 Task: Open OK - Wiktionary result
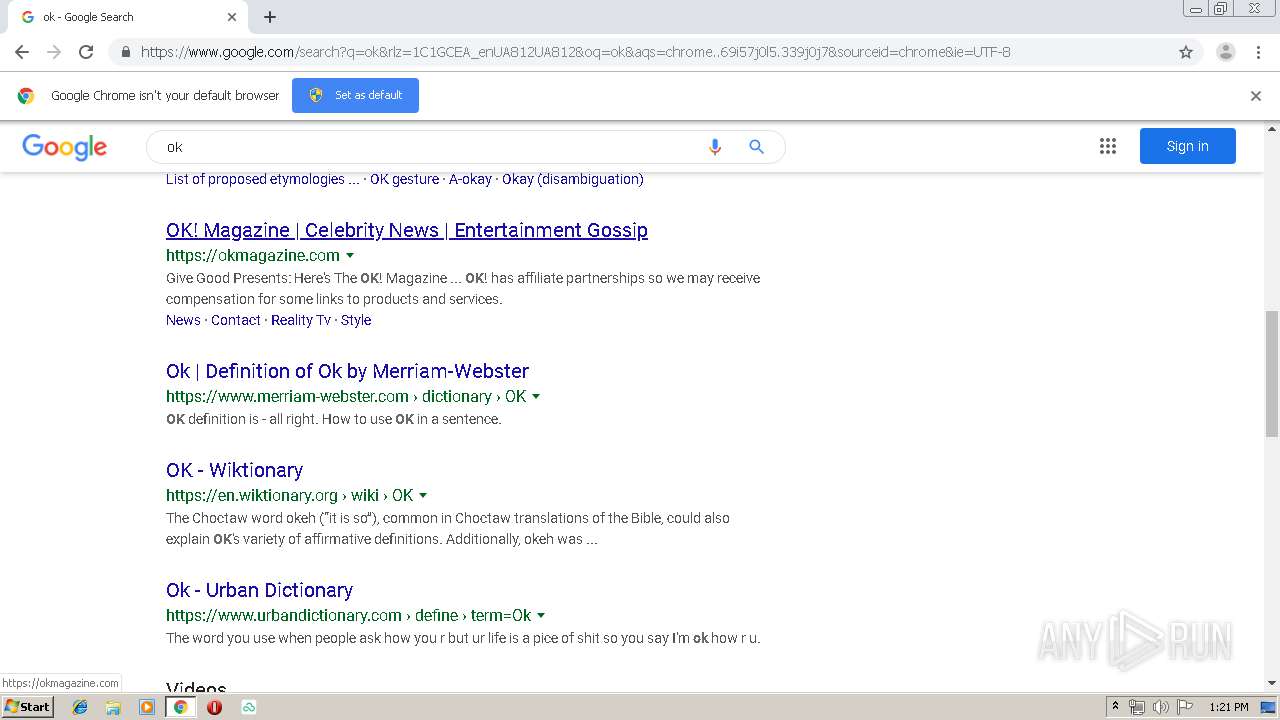[234, 470]
